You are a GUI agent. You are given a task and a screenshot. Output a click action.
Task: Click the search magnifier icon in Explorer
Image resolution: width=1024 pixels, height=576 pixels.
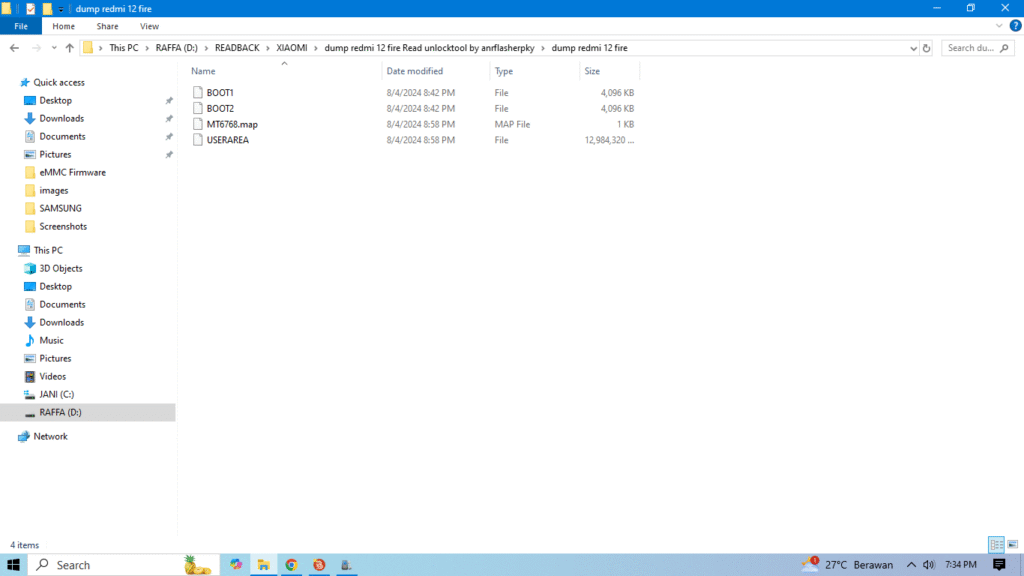pyautogui.click(x=1004, y=48)
